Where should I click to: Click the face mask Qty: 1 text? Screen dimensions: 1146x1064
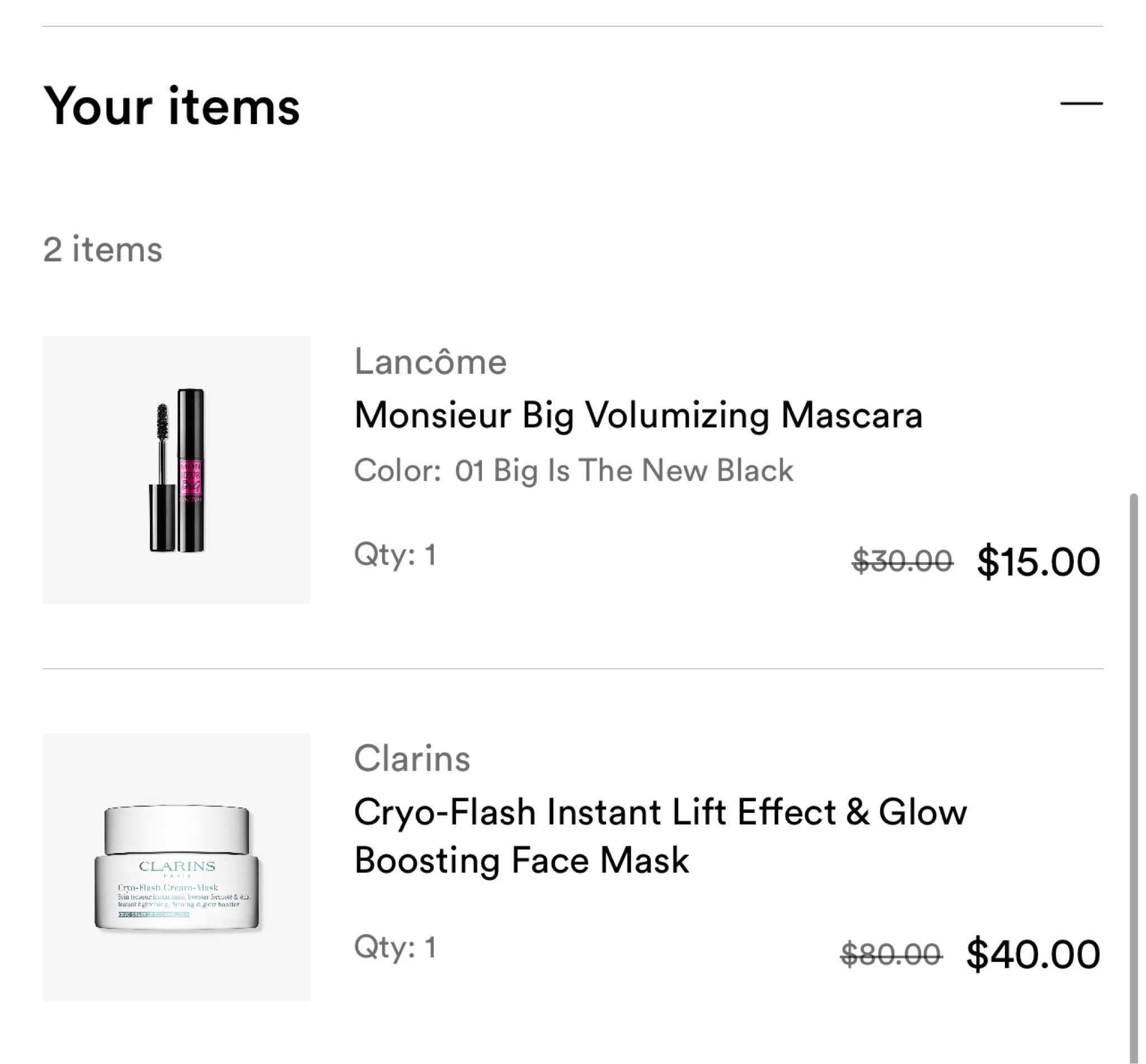[x=395, y=947]
